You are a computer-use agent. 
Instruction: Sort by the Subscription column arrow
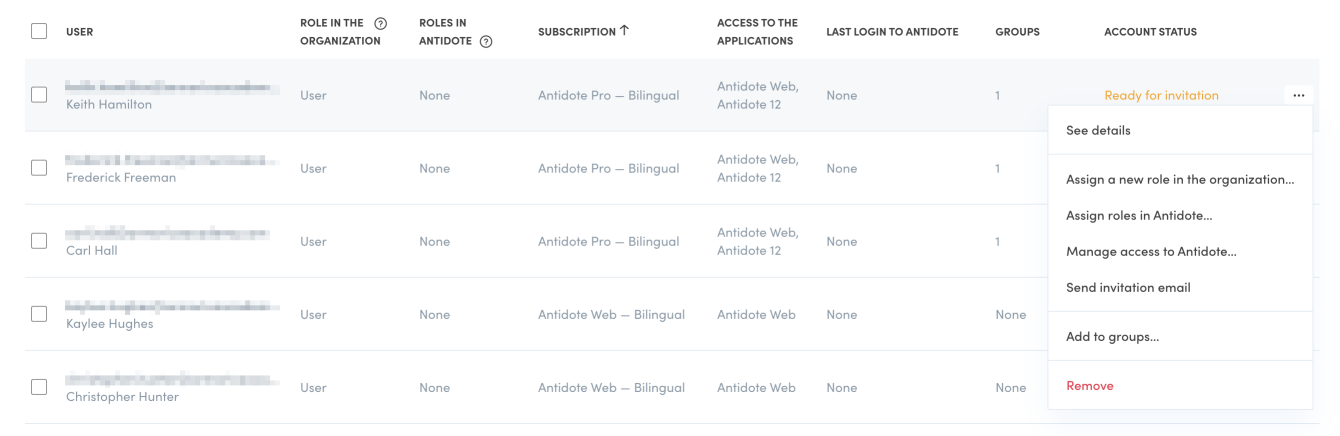625,31
